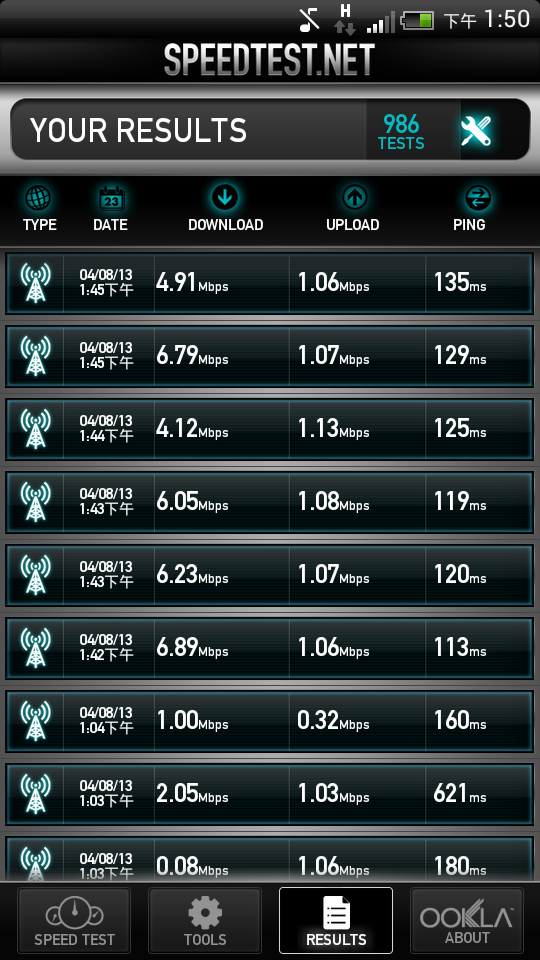Tap the cell tower icon of 4.91 Mbps result
The width and height of the screenshot is (540, 960).
tap(35, 283)
